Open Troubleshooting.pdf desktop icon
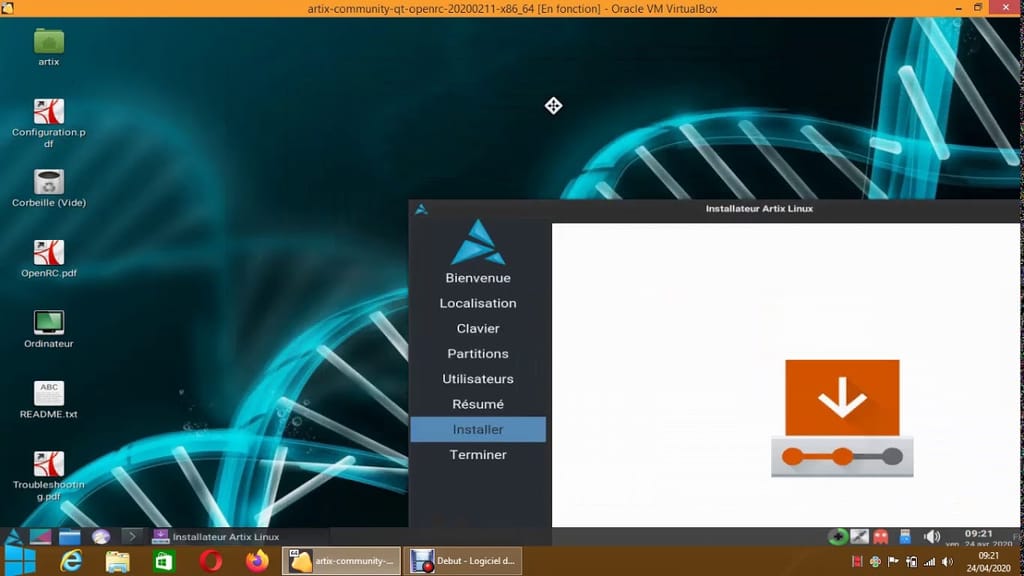This screenshot has height=576, width=1024. point(48,476)
